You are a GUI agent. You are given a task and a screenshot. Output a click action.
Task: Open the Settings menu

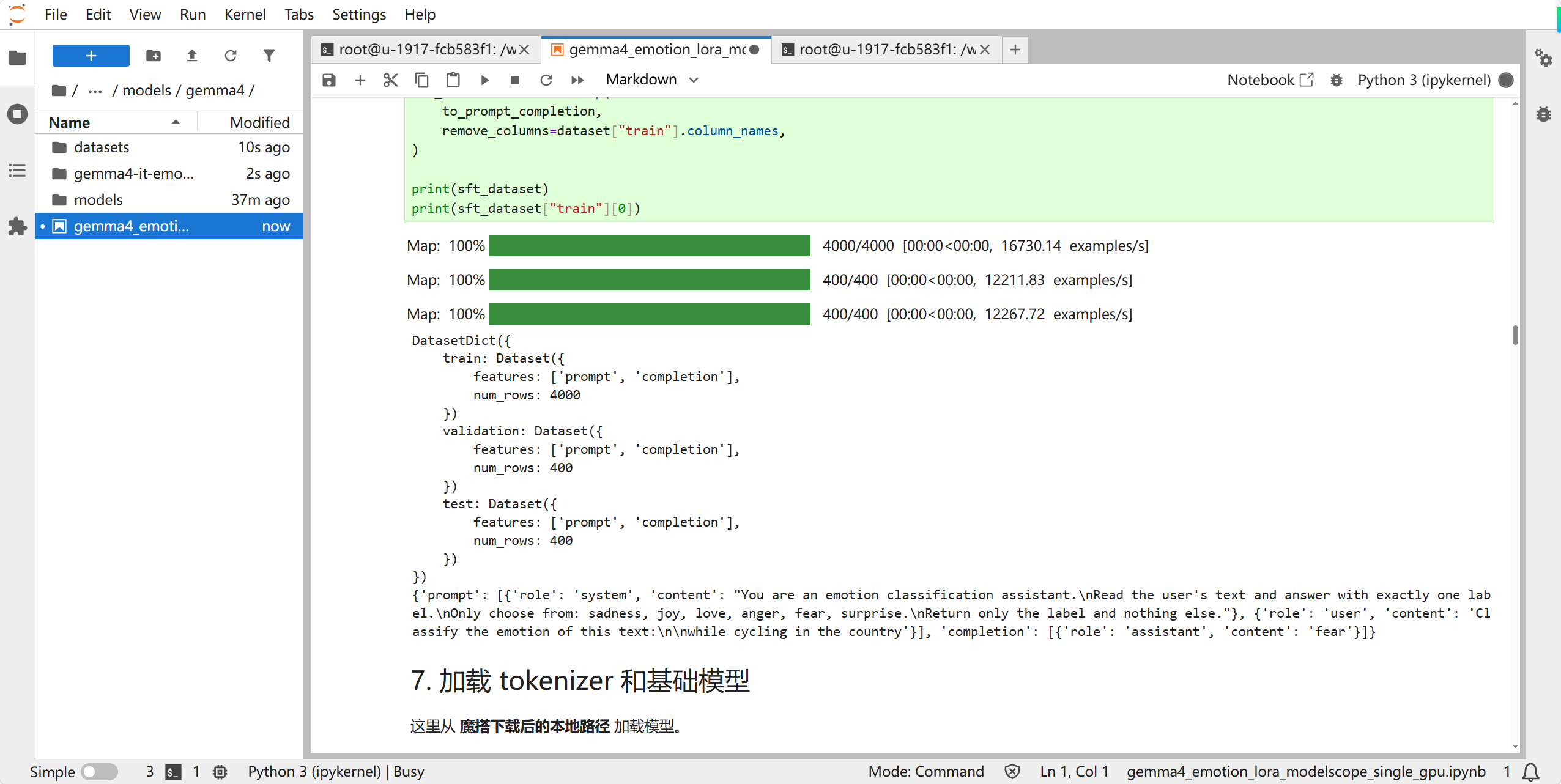(x=359, y=14)
